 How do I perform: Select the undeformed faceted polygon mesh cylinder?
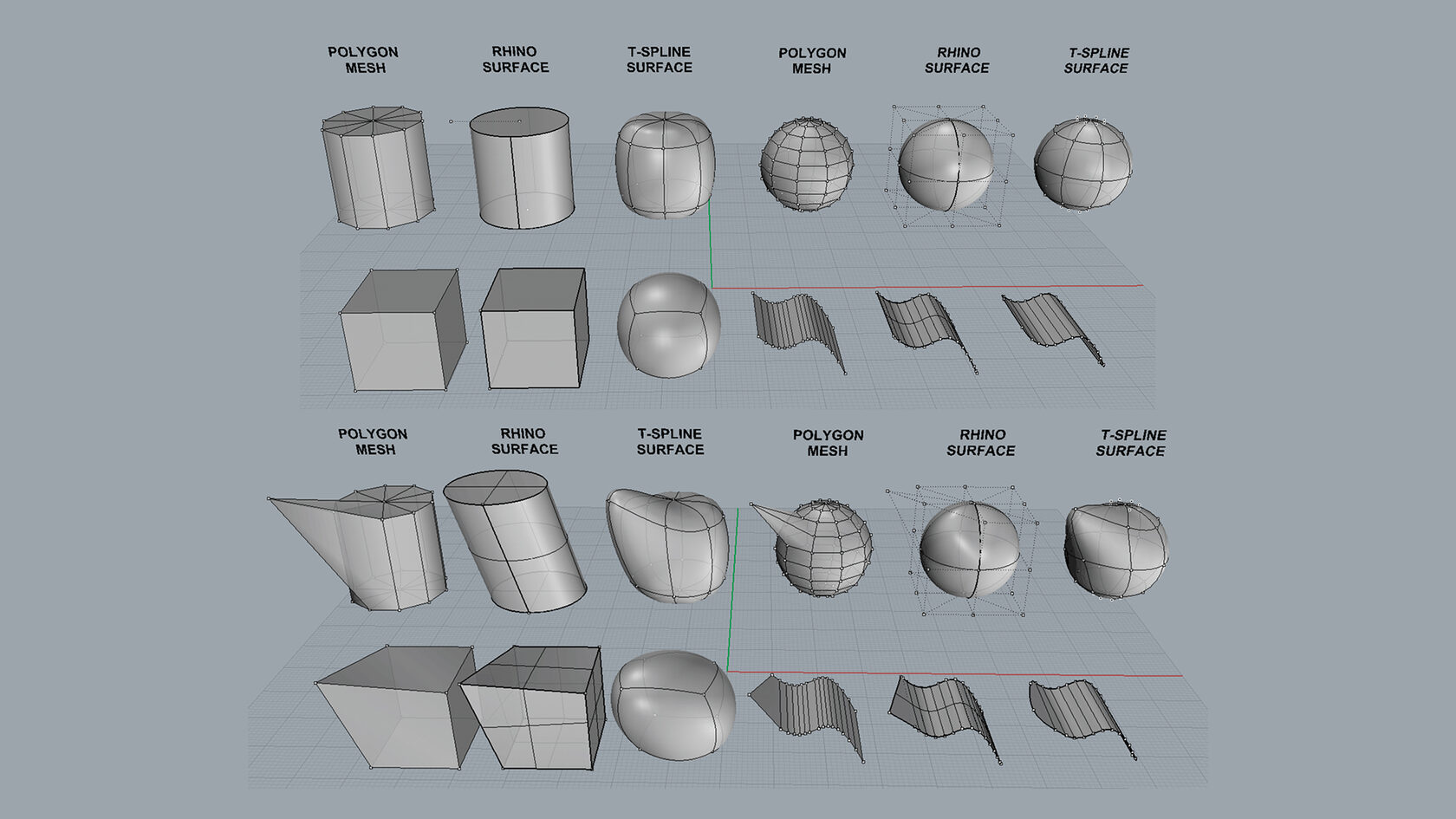coord(377,168)
